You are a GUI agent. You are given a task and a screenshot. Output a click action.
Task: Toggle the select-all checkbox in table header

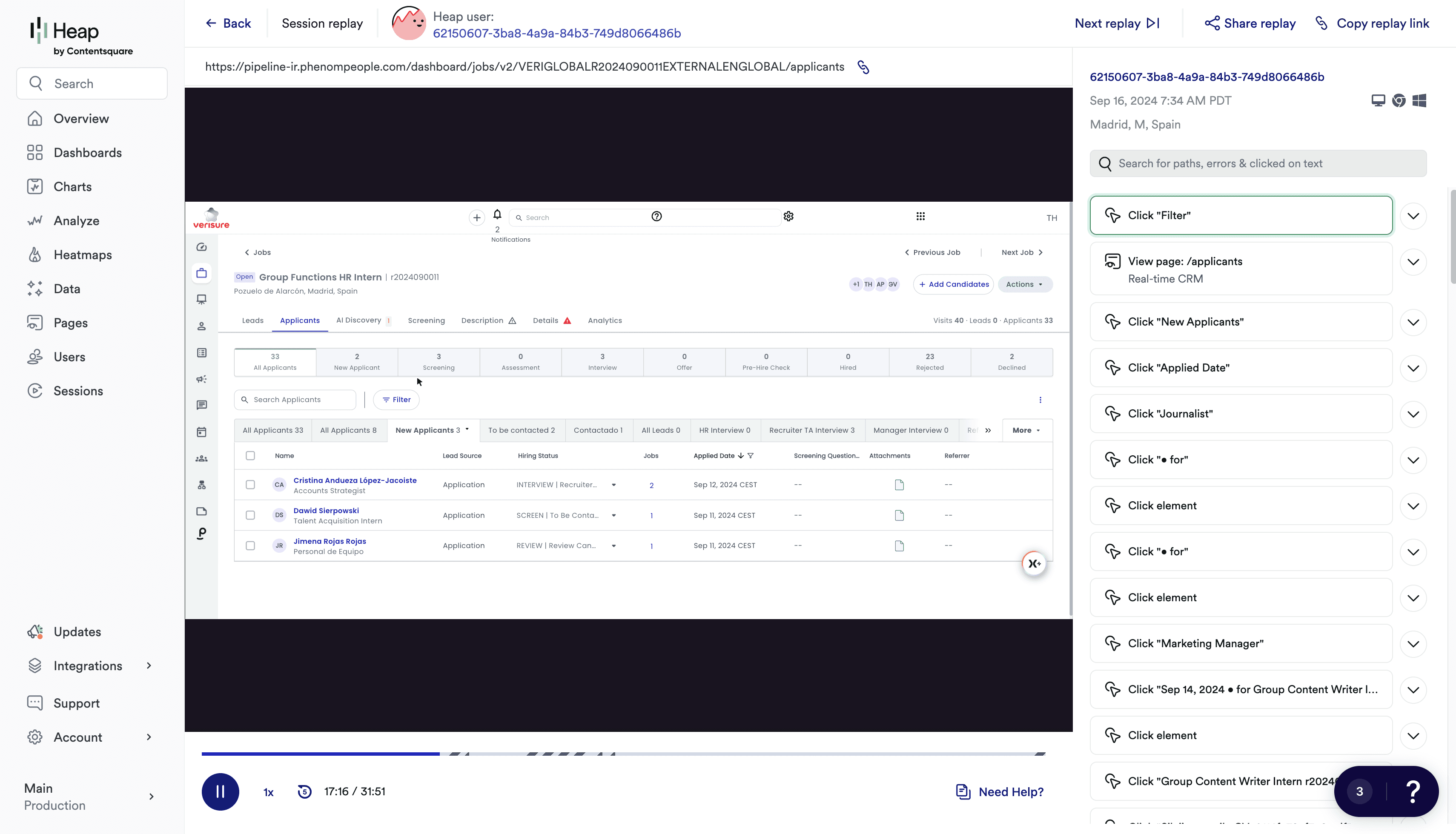(x=250, y=455)
